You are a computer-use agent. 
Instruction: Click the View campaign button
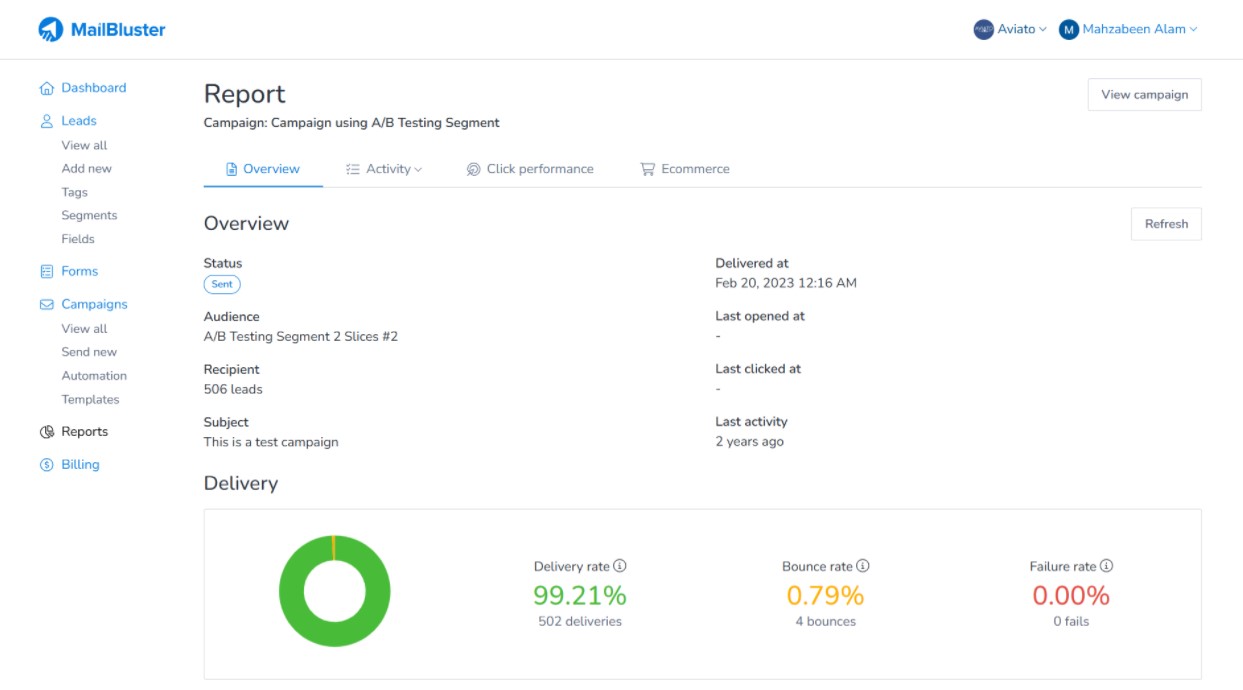point(1144,93)
